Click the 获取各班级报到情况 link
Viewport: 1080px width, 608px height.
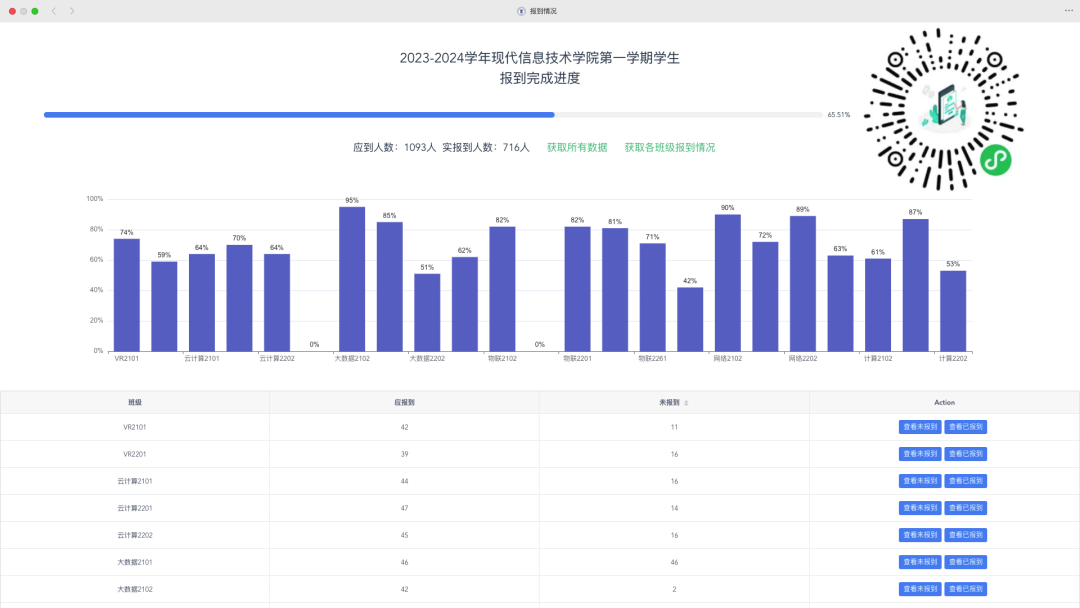coord(670,147)
